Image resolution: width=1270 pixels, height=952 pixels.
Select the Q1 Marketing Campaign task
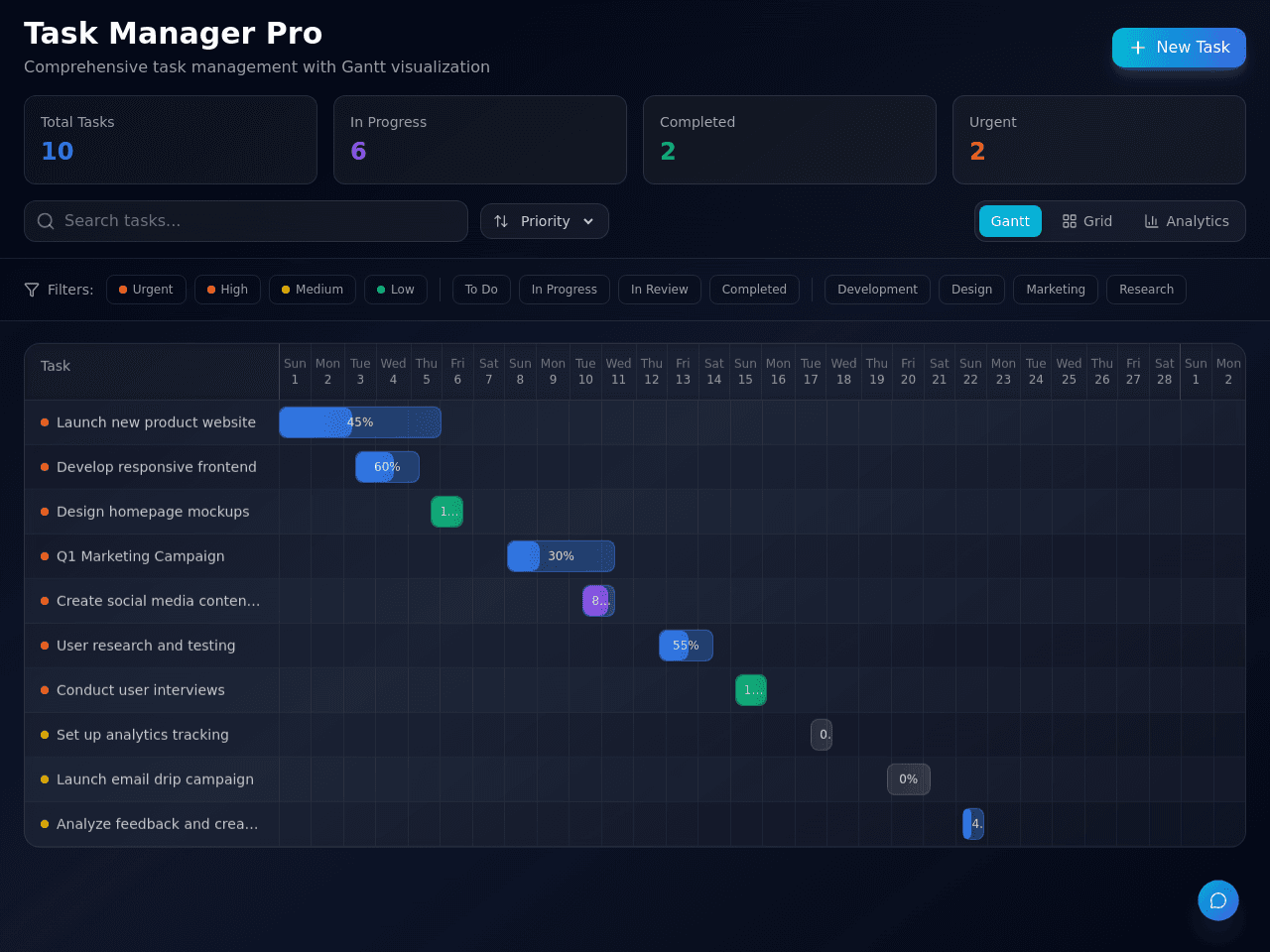pos(152,556)
